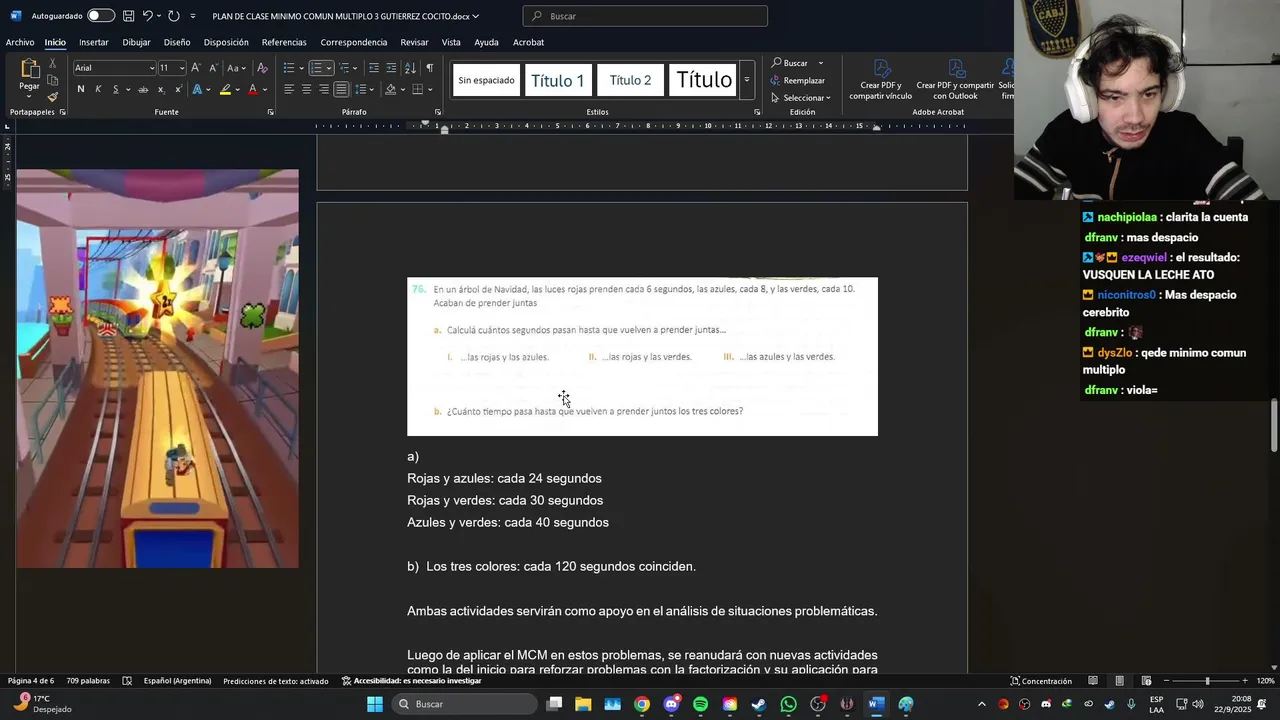Switch to the Diseño tab
The image size is (1280, 720).
177,42
